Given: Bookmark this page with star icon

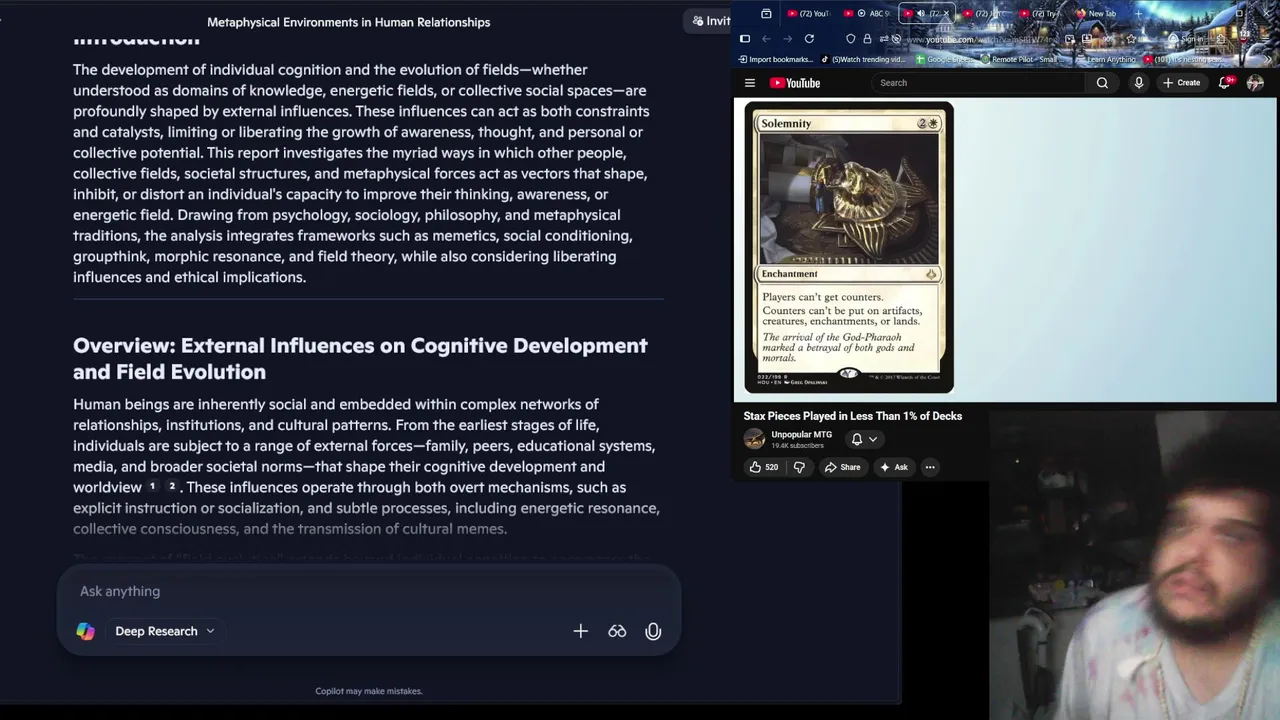Looking at the screenshot, I should click(1131, 39).
